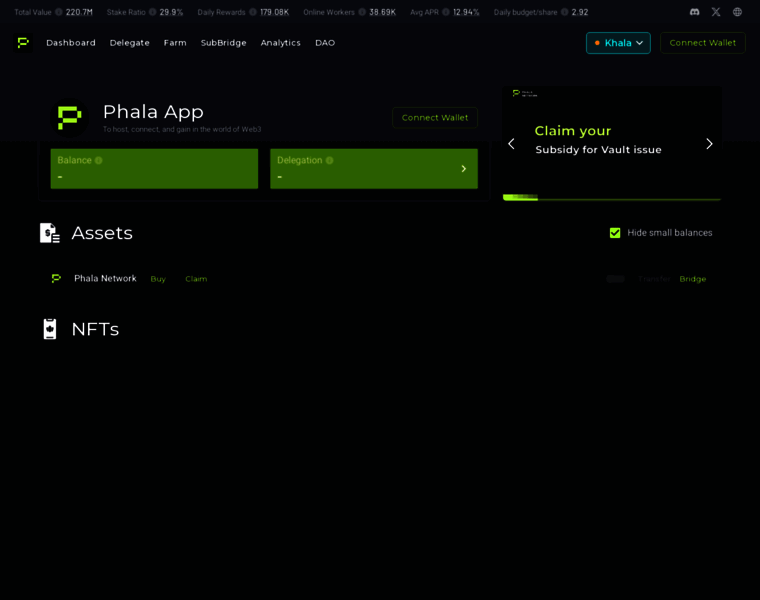760x600 pixels.
Task: Open the Delegate menu item
Action: point(129,43)
